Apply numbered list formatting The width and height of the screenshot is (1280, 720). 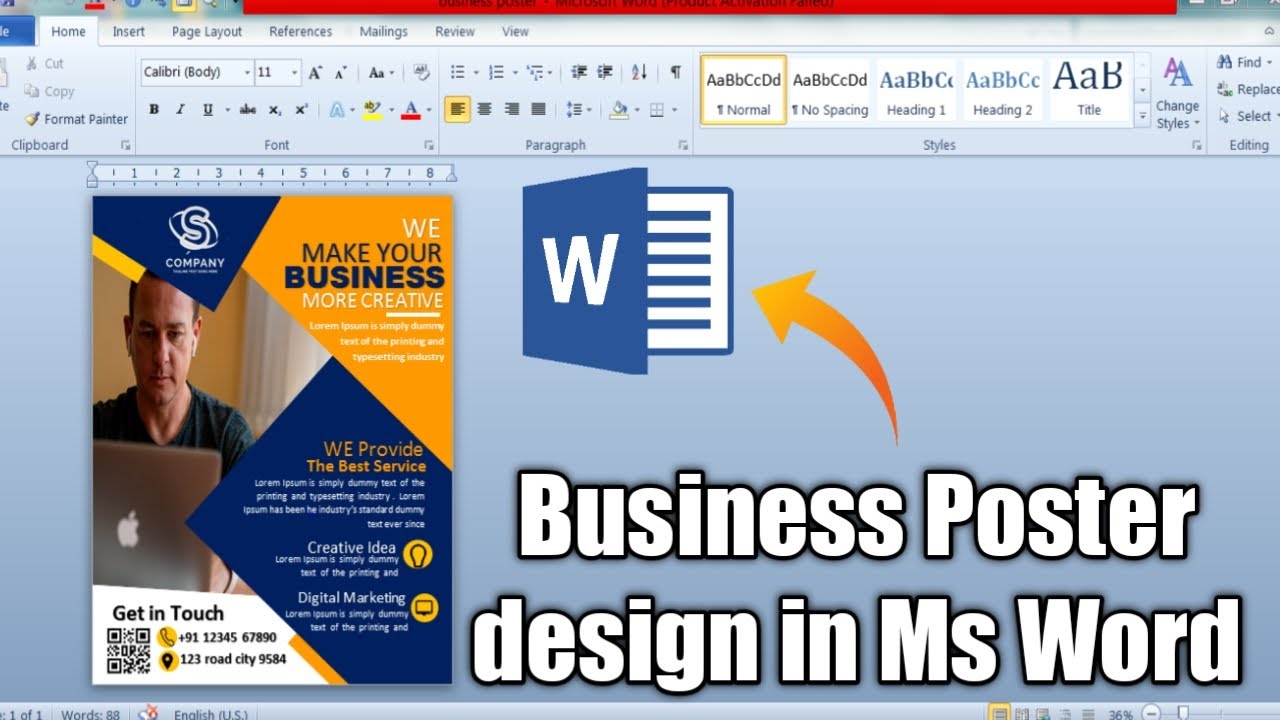(x=496, y=72)
